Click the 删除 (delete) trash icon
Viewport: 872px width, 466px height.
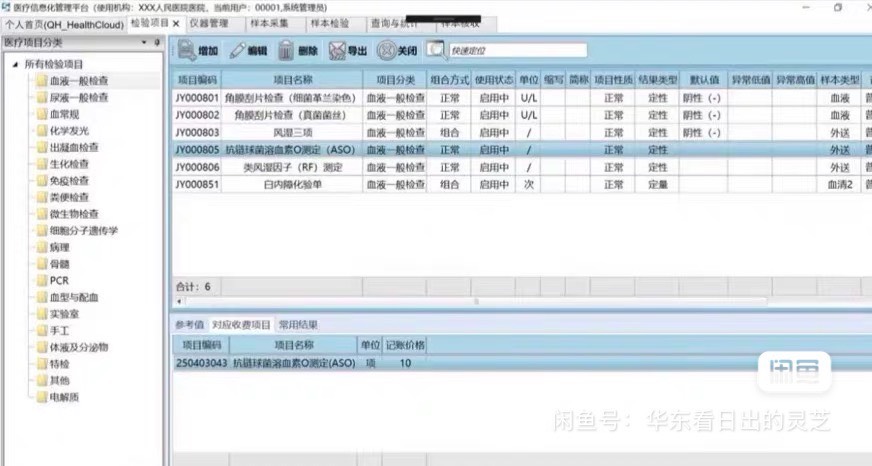coord(286,51)
